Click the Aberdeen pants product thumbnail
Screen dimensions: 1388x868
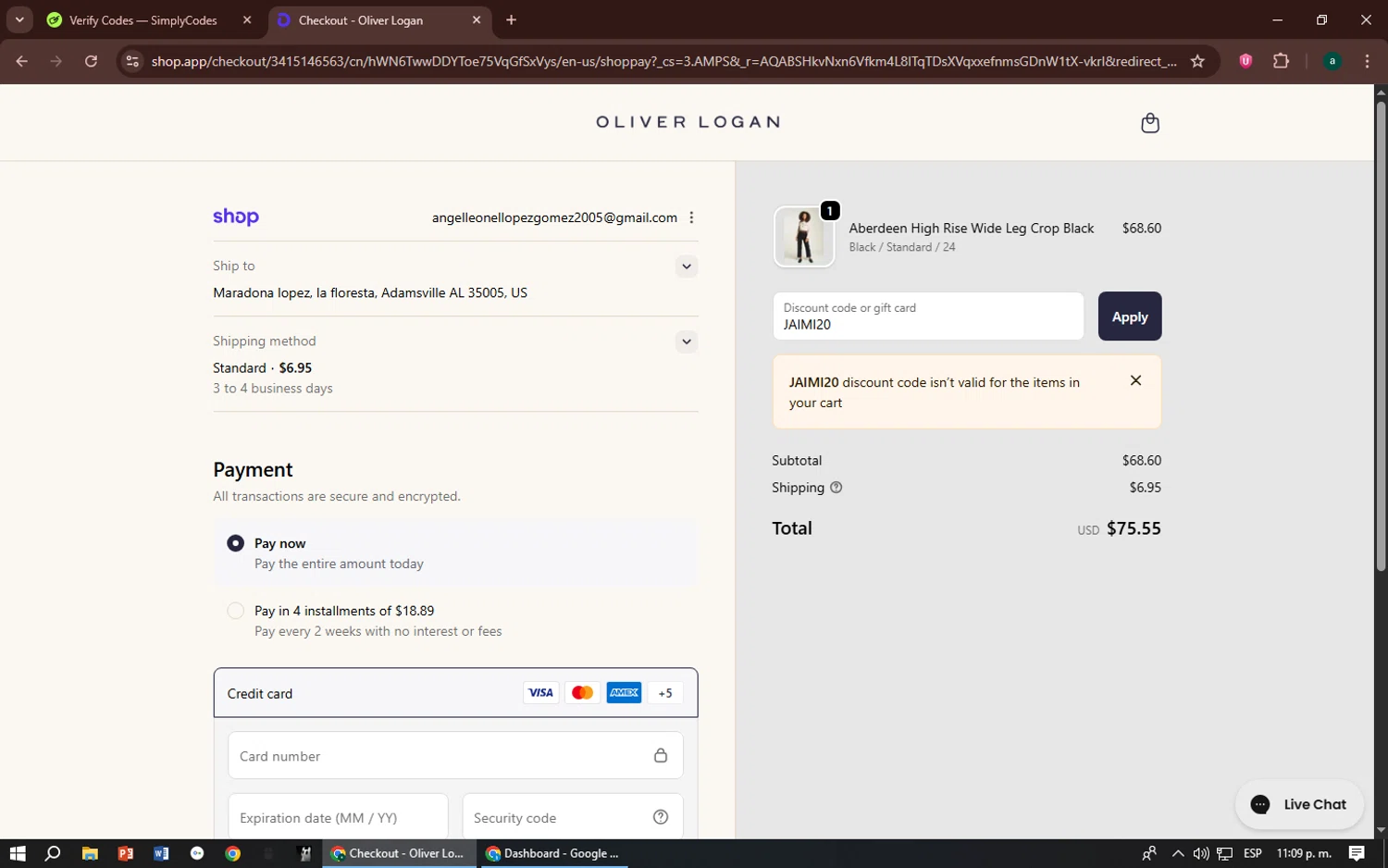click(803, 237)
